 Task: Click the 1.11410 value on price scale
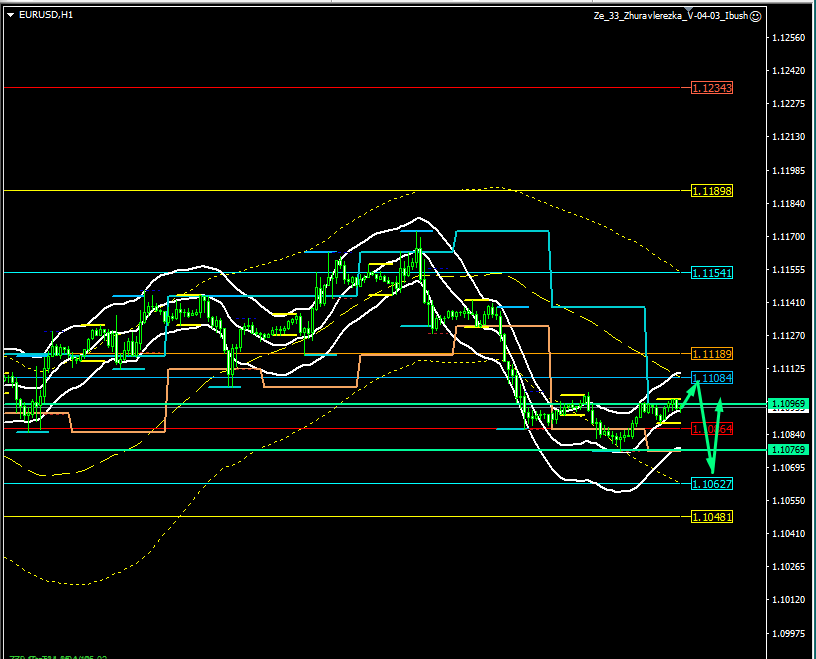[x=788, y=302]
